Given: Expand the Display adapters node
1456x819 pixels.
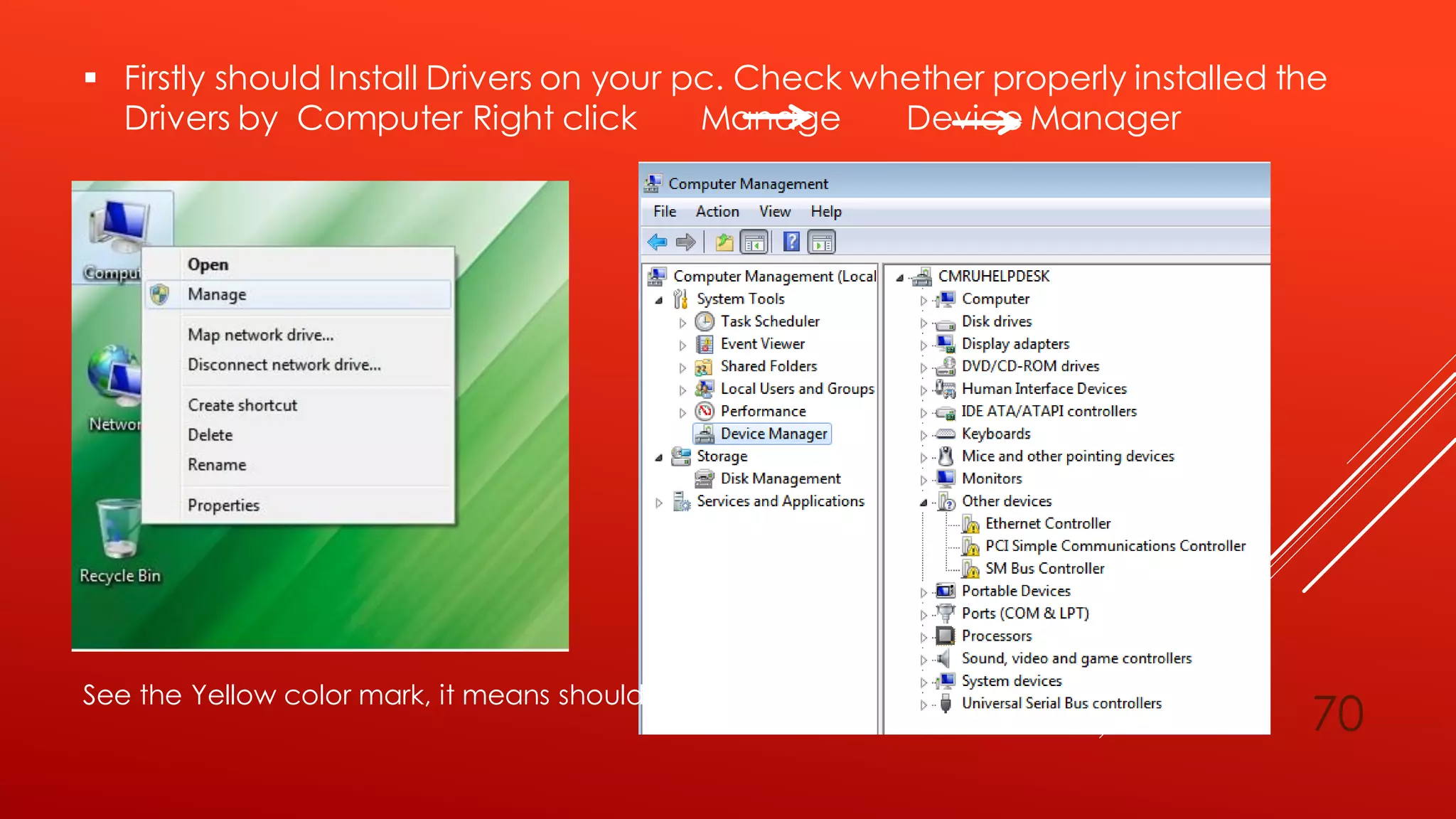Looking at the screenshot, I should click(x=924, y=345).
